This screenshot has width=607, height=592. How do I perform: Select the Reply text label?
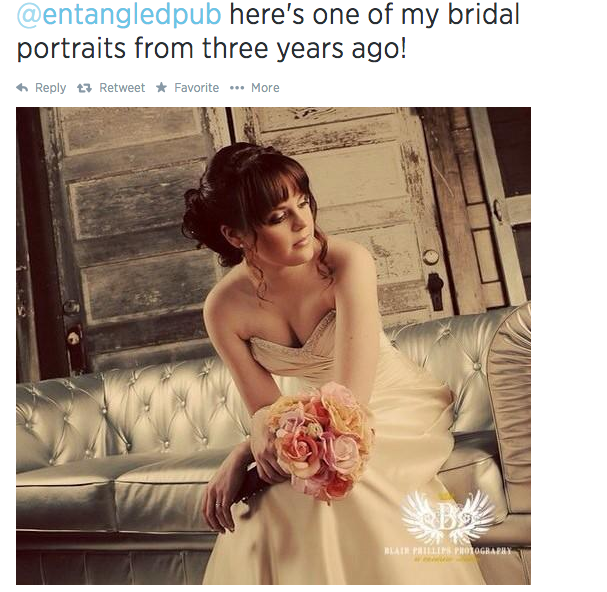point(50,88)
